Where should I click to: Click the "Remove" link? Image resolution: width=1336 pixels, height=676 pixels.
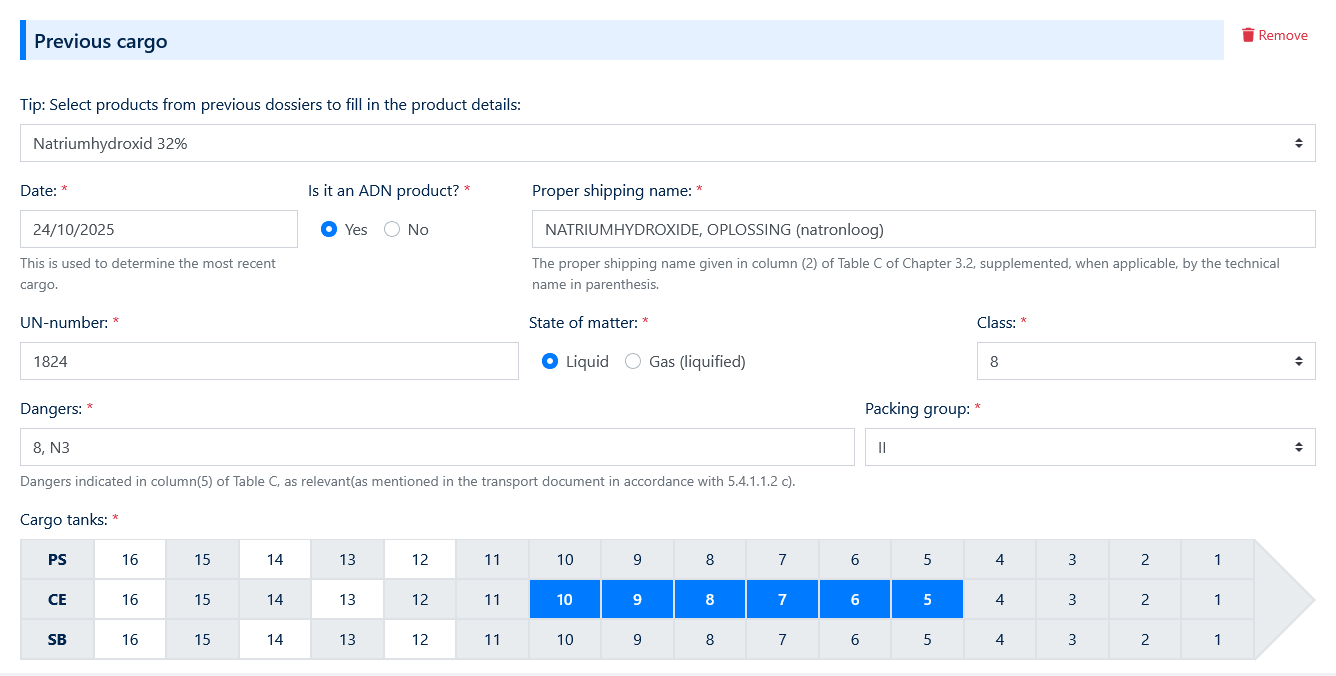pos(1284,34)
